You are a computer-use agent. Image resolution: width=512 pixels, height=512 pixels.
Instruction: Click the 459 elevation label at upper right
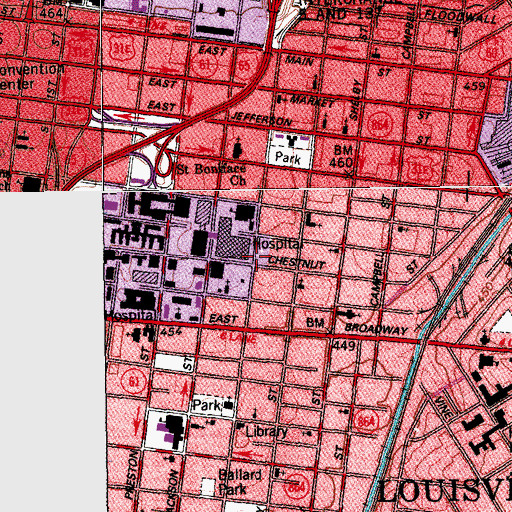[x=475, y=86]
